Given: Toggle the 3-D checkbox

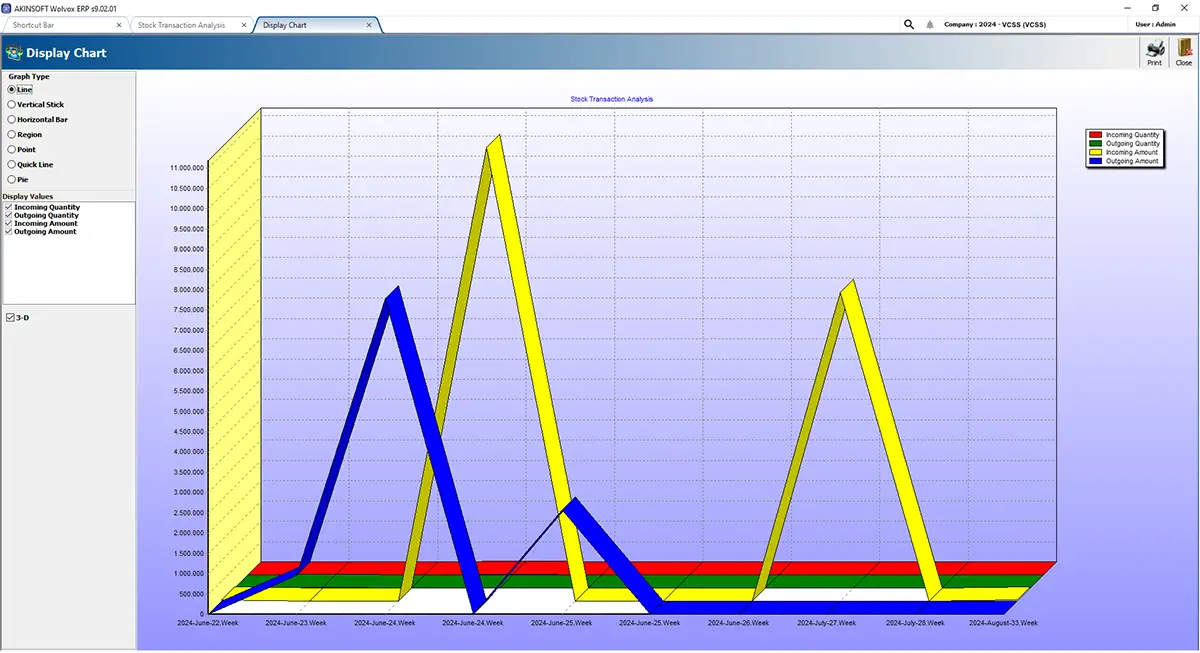Looking at the screenshot, I should tap(10, 317).
